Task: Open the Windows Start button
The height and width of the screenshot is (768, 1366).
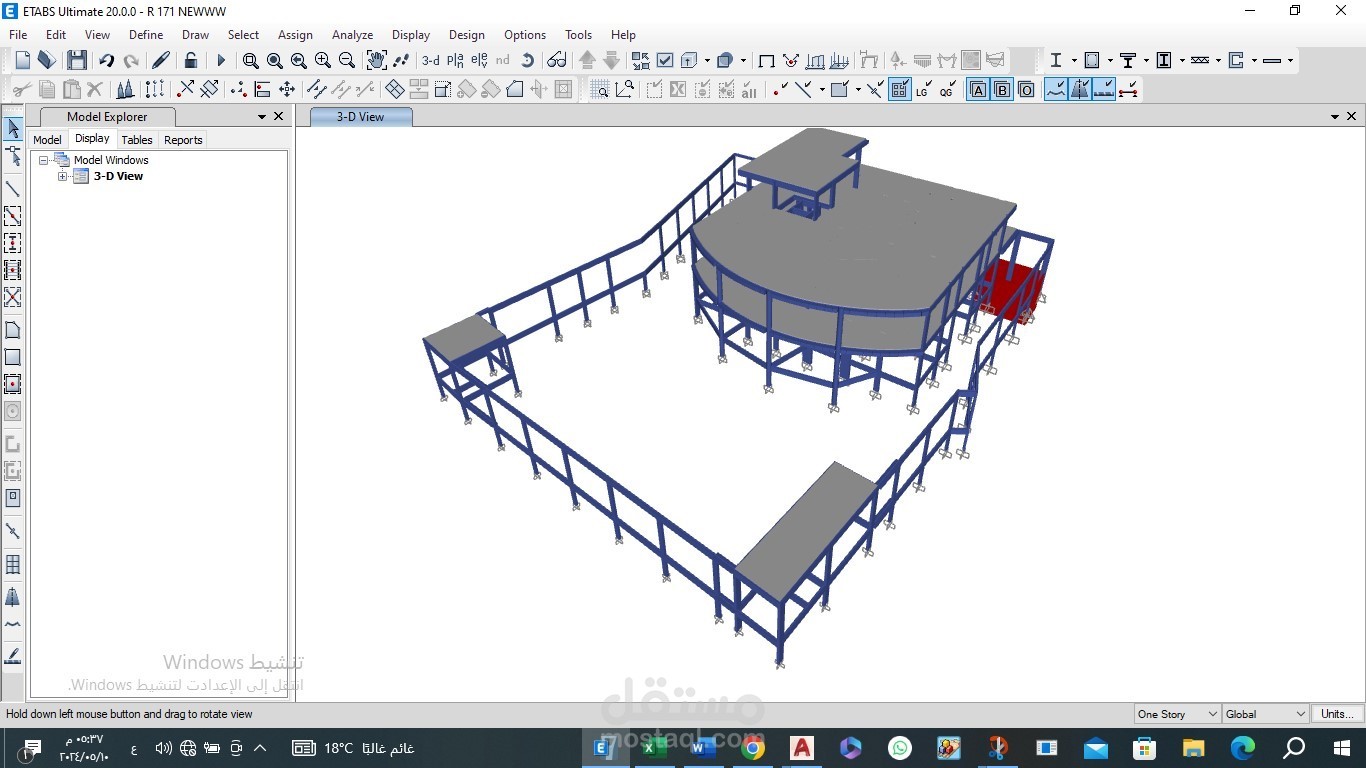Action: [x=1342, y=747]
